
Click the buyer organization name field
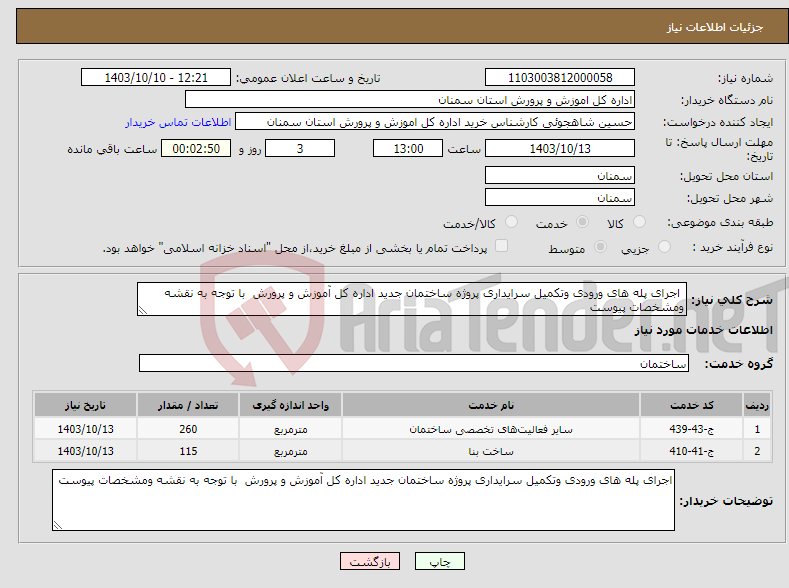point(410,100)
